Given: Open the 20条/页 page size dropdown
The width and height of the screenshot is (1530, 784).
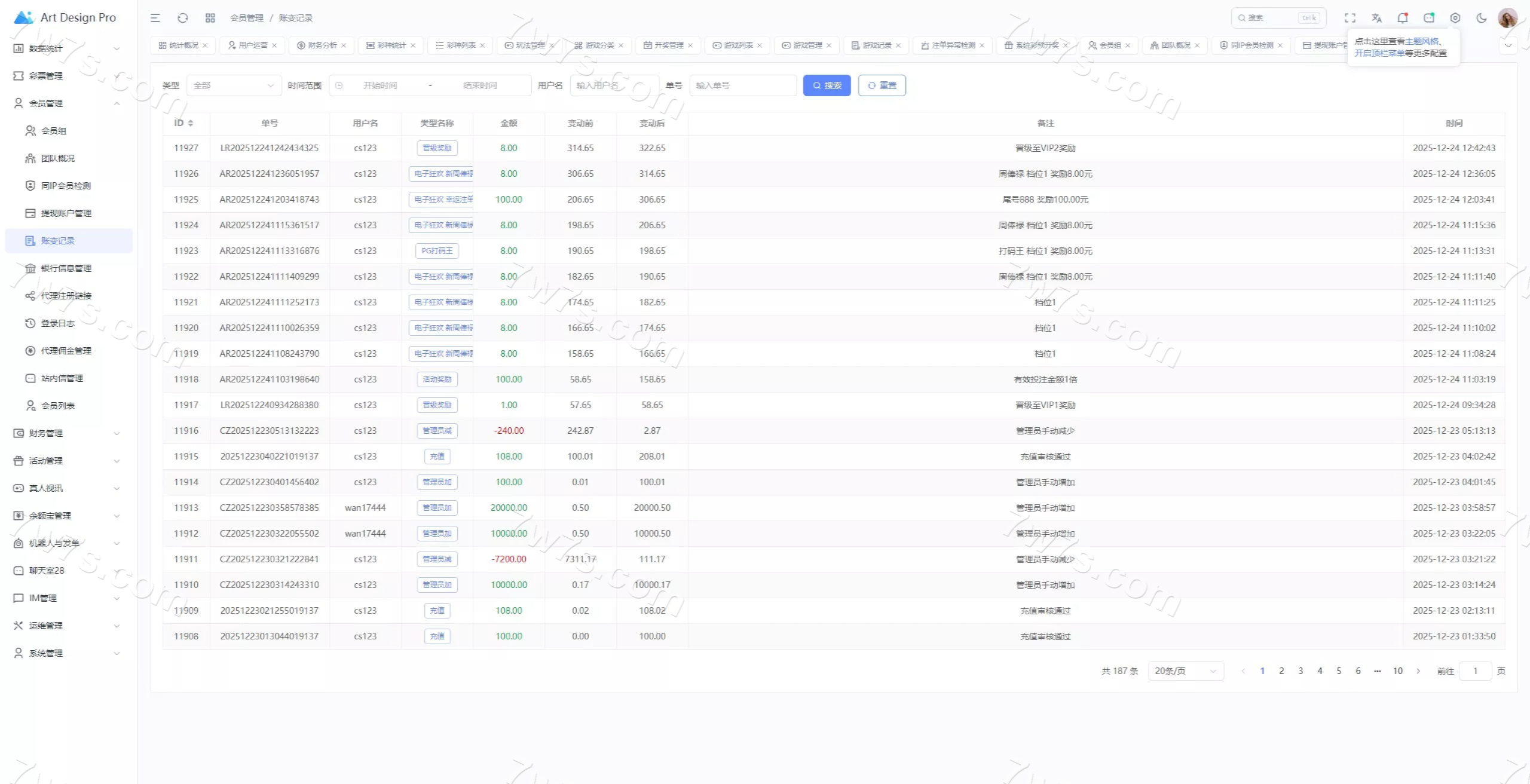Looking at the screenshot, I should click(1185, 671).
